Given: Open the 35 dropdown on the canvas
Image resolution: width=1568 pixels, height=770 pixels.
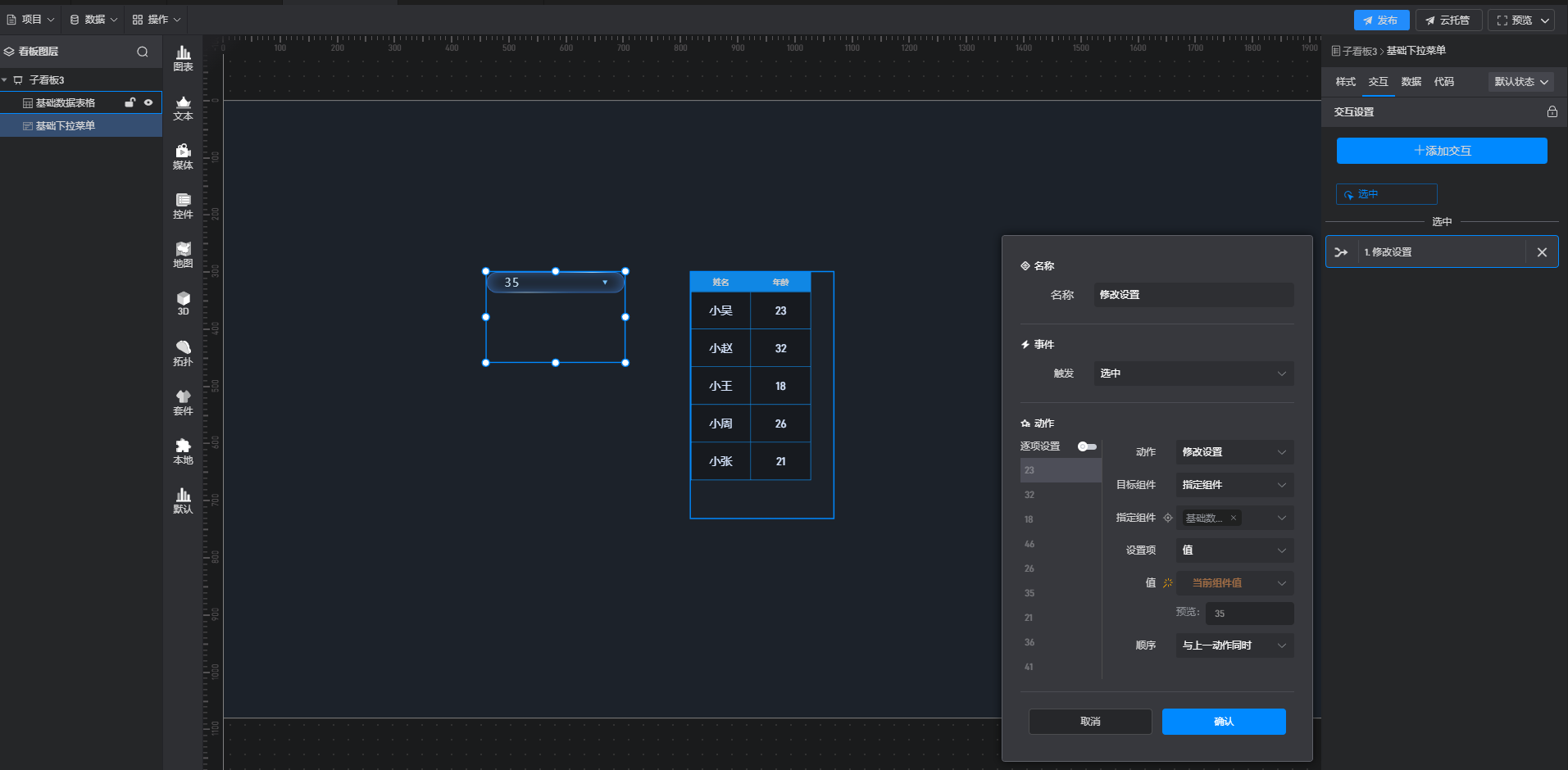Looking at the screenshot, I should [x=556, y=283].
